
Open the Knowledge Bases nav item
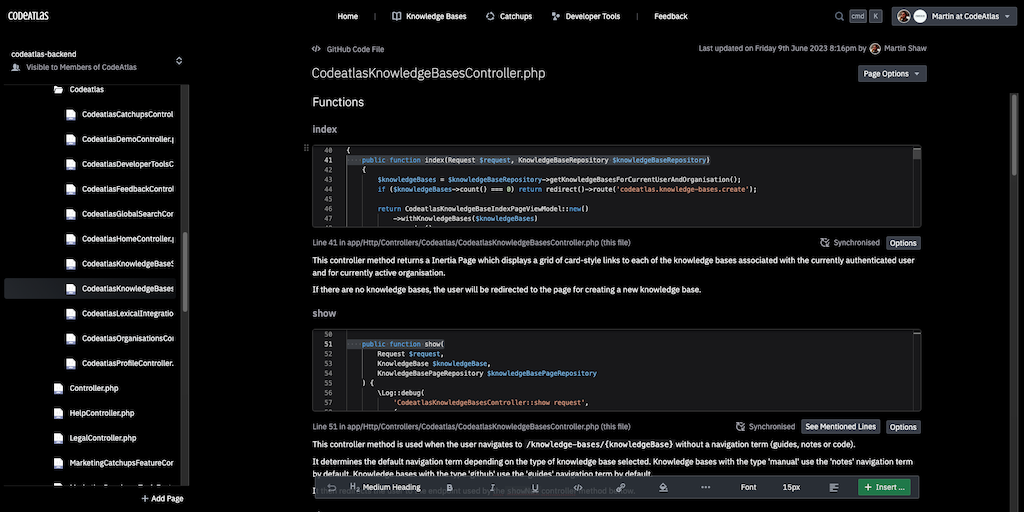429,16
